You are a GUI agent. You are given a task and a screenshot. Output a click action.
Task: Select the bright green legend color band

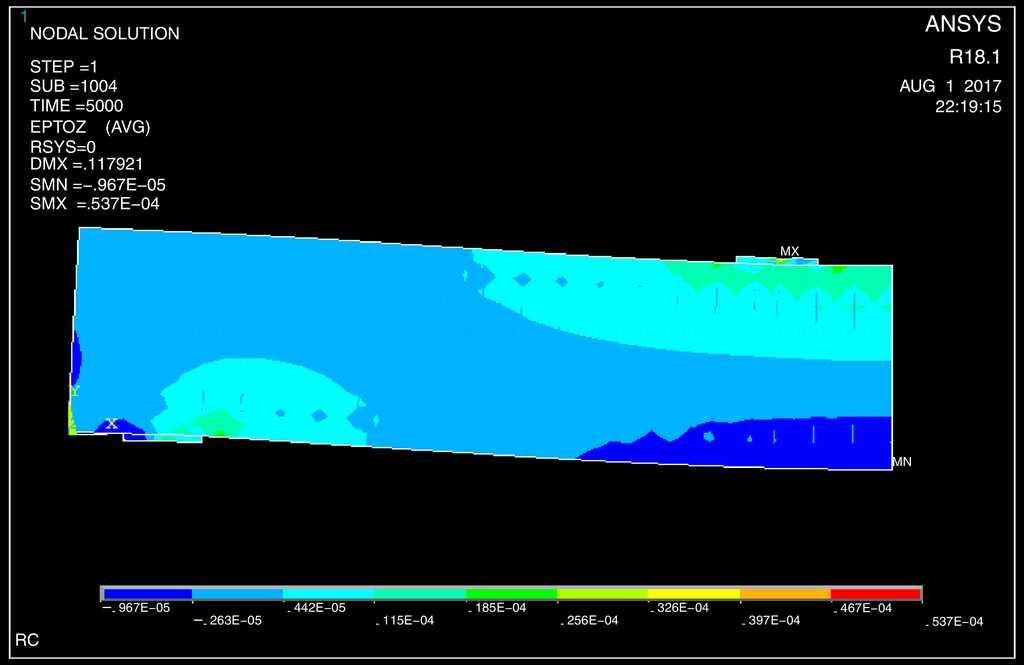[511, 594]
